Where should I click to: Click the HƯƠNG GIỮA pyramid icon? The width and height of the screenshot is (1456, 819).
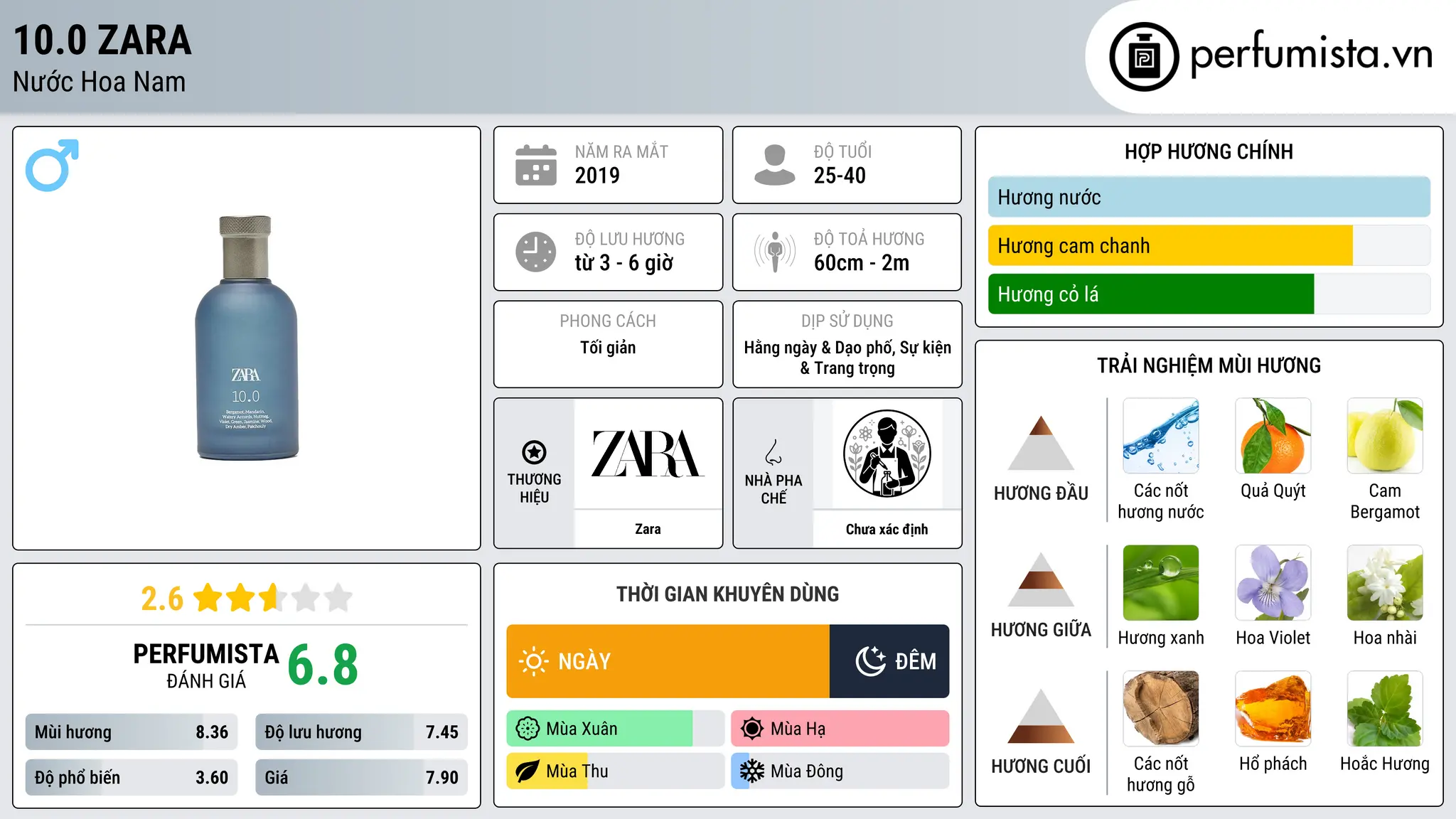tap(1041, 579)
